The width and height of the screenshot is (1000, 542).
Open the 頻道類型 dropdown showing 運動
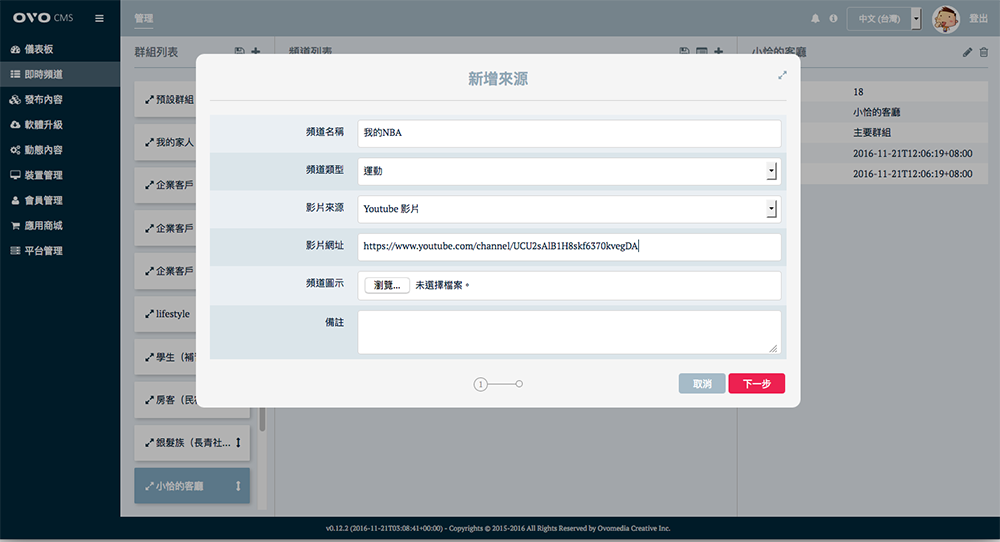(x=771, y=171)
